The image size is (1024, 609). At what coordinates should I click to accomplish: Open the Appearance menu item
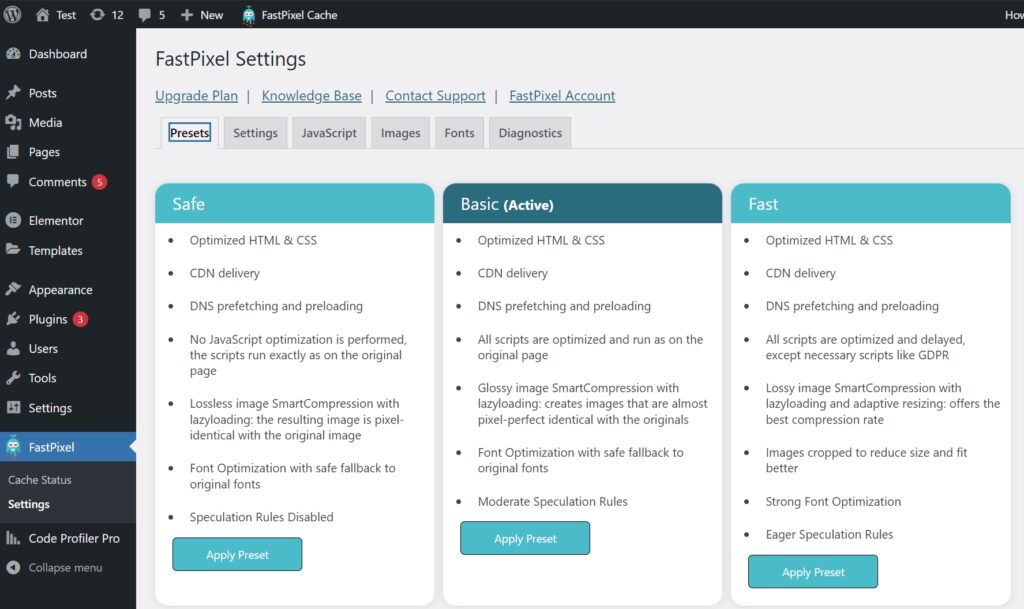[x=68, y=289]
